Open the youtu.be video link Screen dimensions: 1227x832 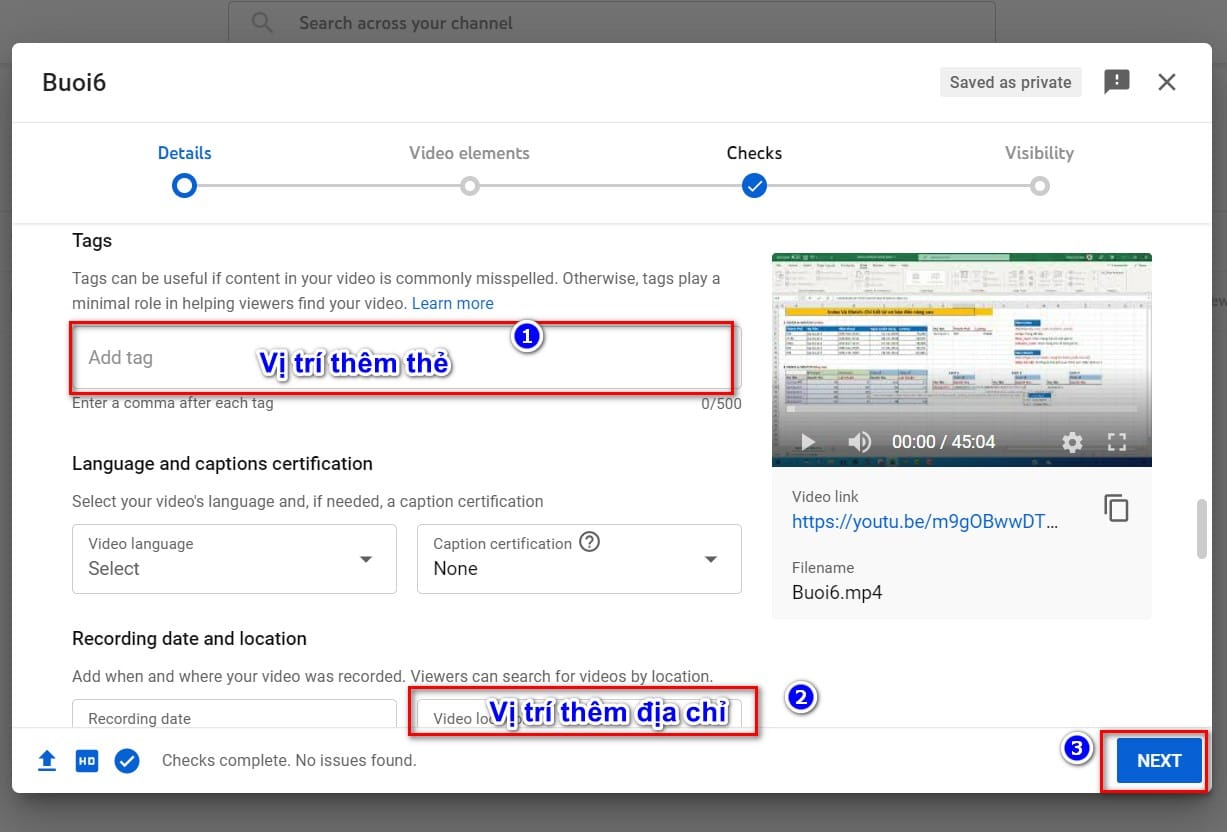click(x=925, y=521)
